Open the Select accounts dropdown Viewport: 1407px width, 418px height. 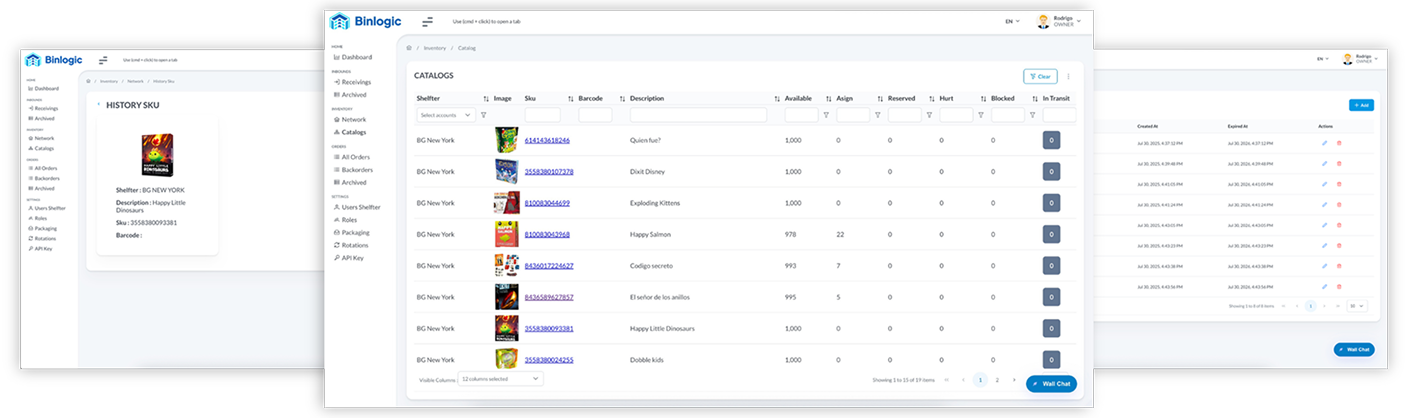[x=446, y=115]
